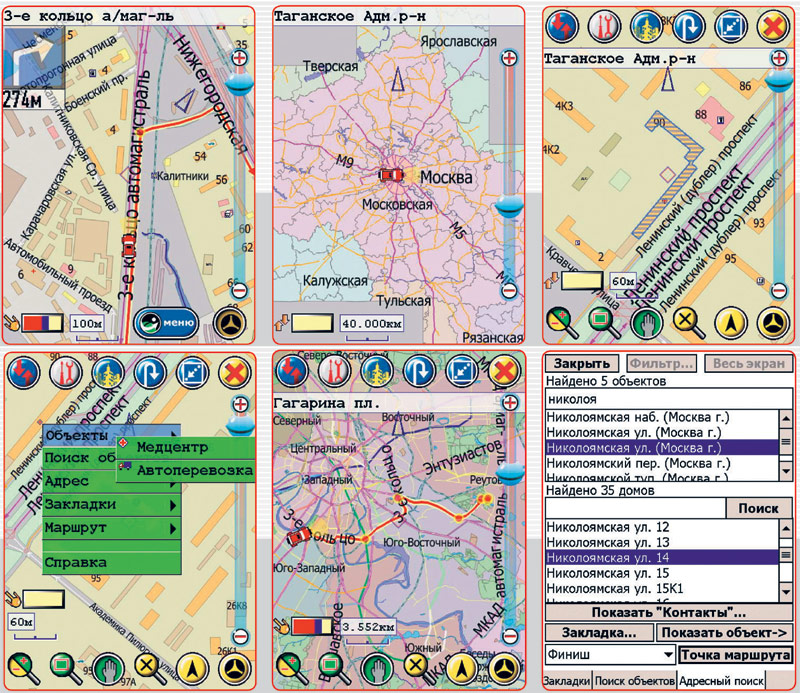Open the меню button on the 3-е кольцо map

[166, 323]
